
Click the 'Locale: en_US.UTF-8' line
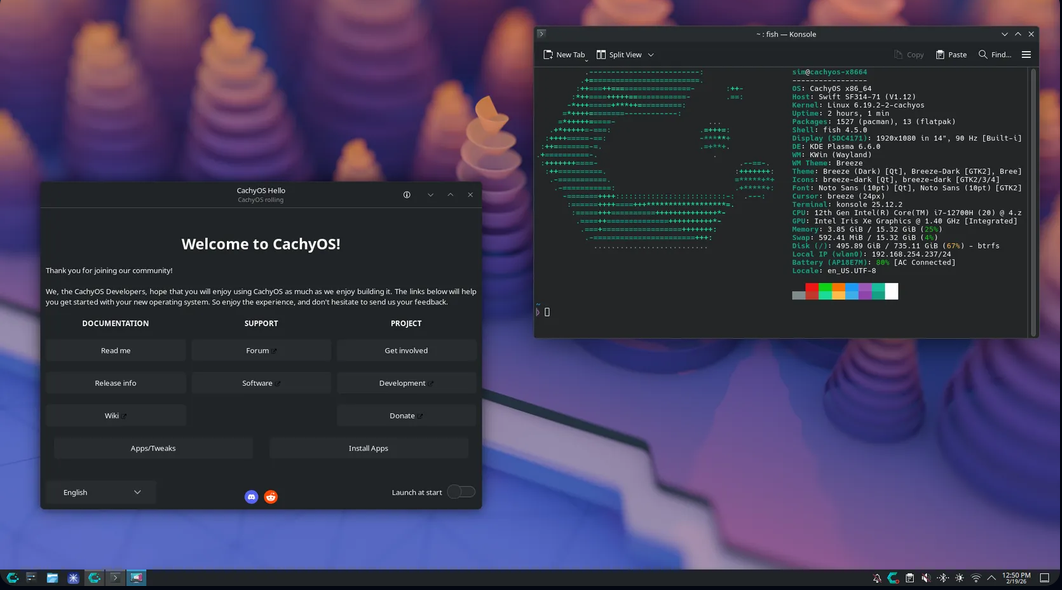(x=834, y=271)
